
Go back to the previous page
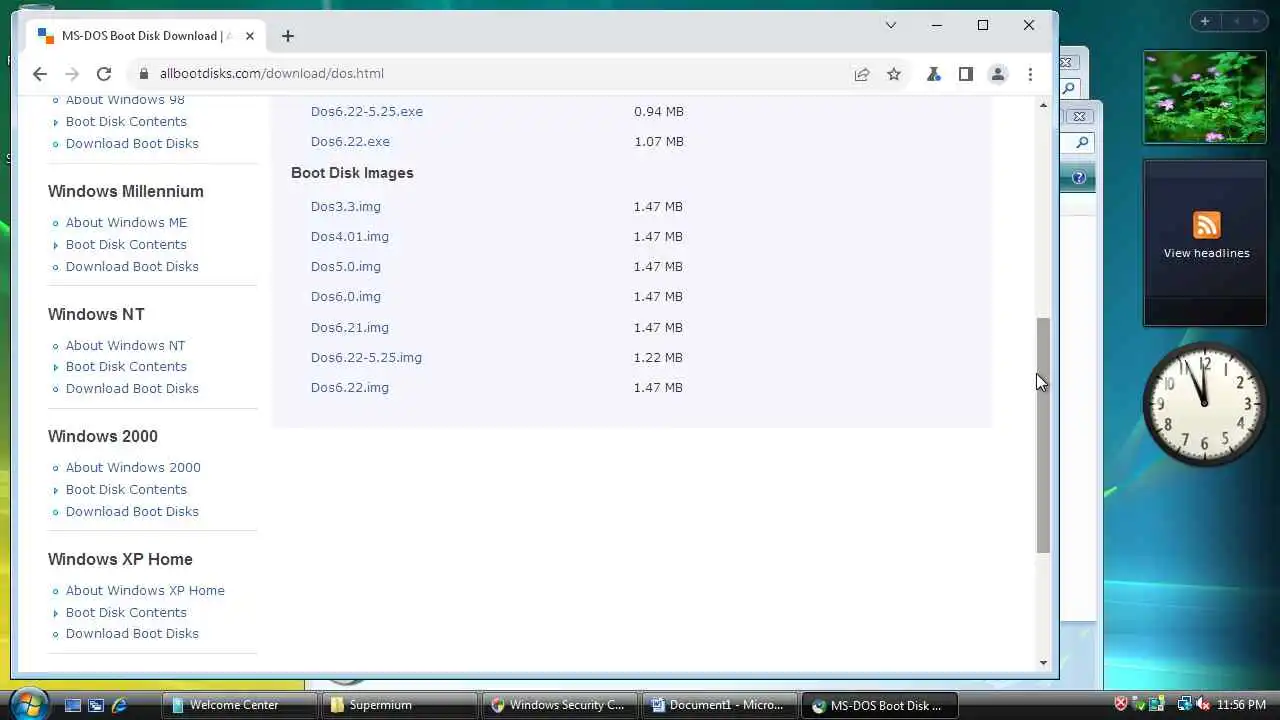39,74
